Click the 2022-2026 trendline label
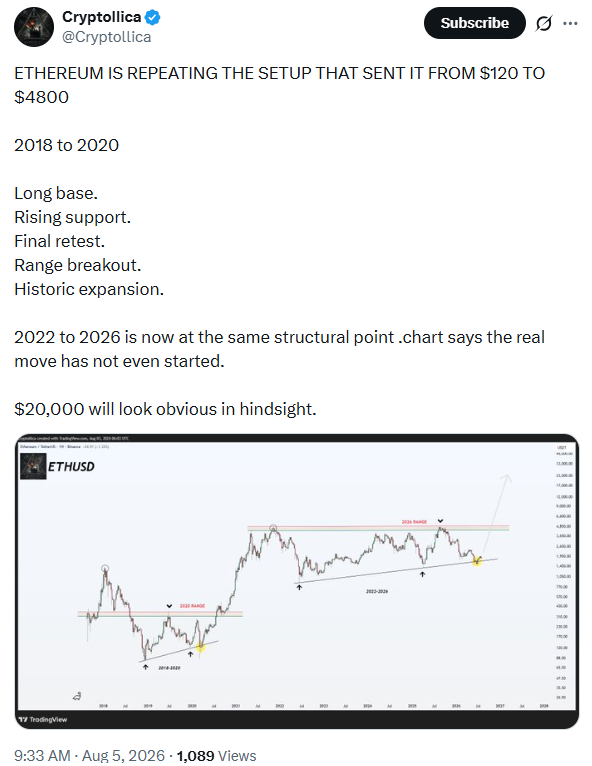Viewport: 592px width, 766px height. (377, 591)
